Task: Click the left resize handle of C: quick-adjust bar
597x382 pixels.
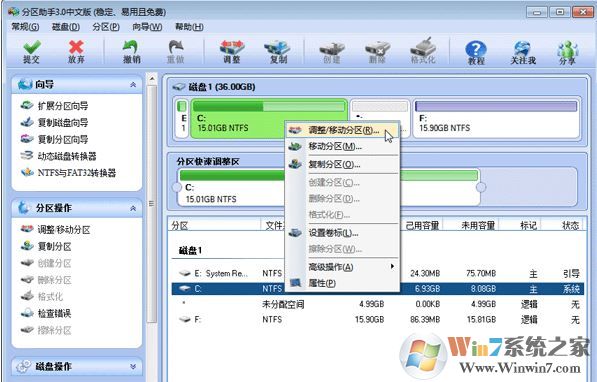Action: pos(177,187)
